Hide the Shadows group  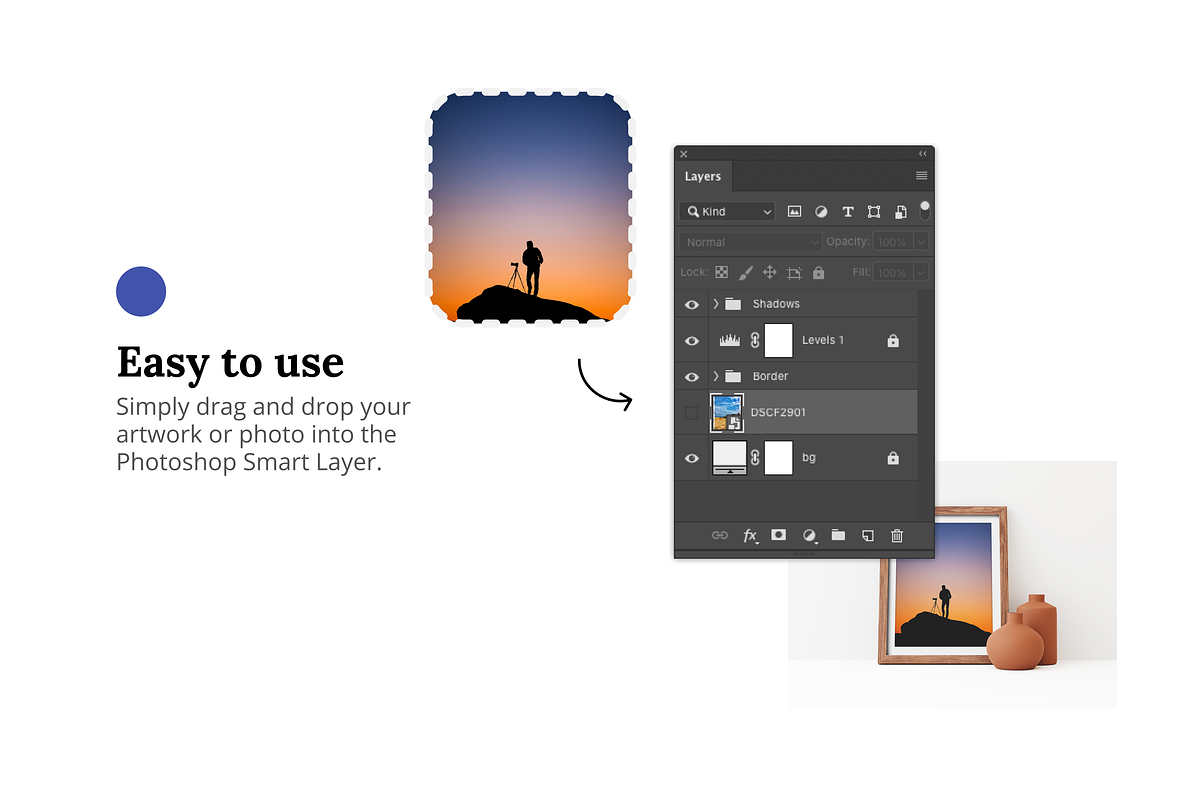pyautogui.click(x=692, y=304)
